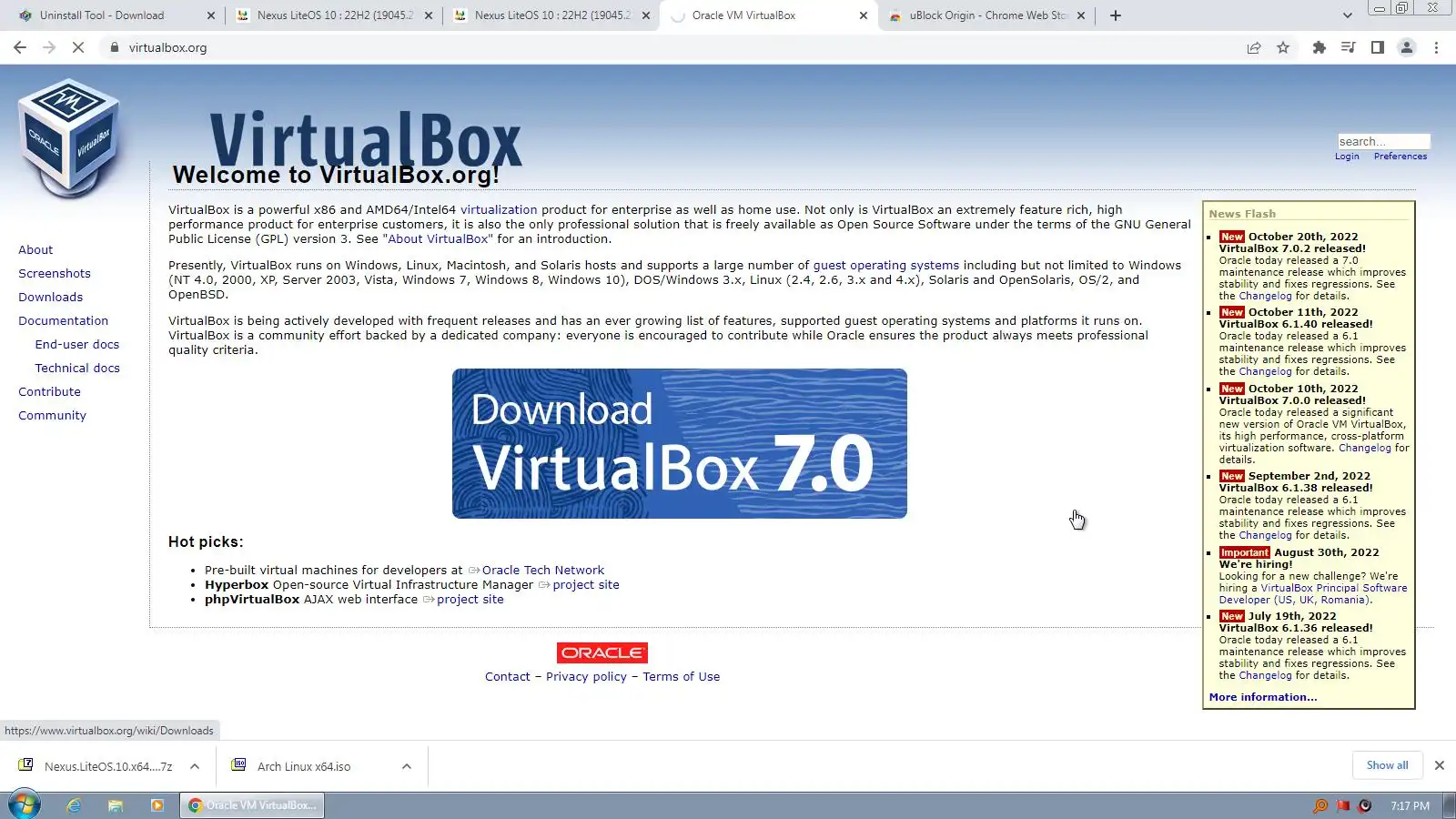Click the magnifier icon in system tray
This screenshot has height=819, width=1456.
pyautogui.click(x=1320, y=805)
